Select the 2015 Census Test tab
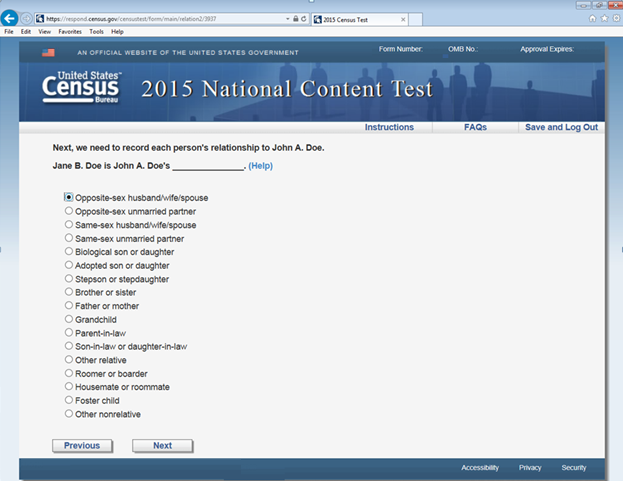Image resolution: width=626 pixels, height=482 pixels. tap(359, 19)
